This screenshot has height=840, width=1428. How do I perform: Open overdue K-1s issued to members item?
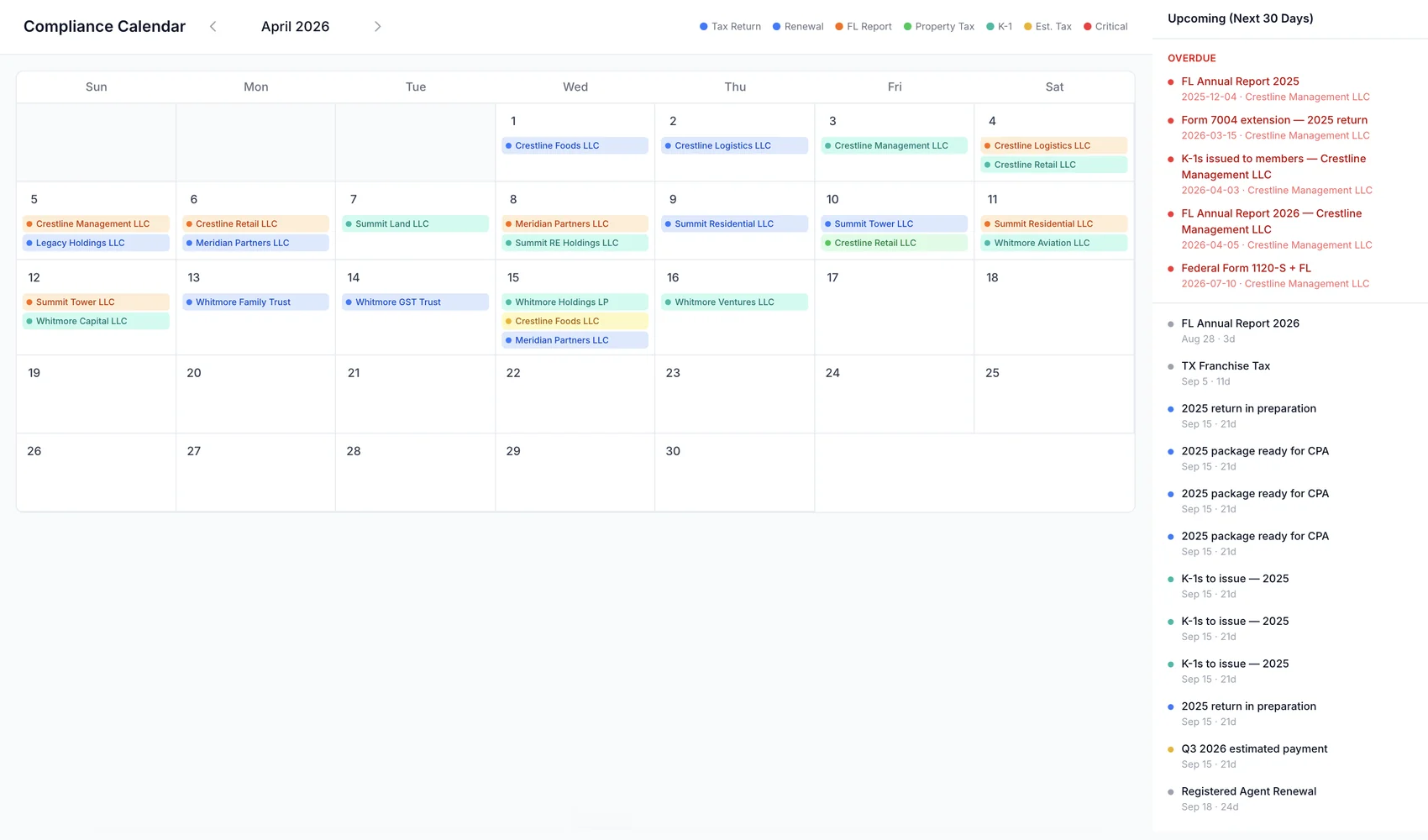[x=1289, y=174]
